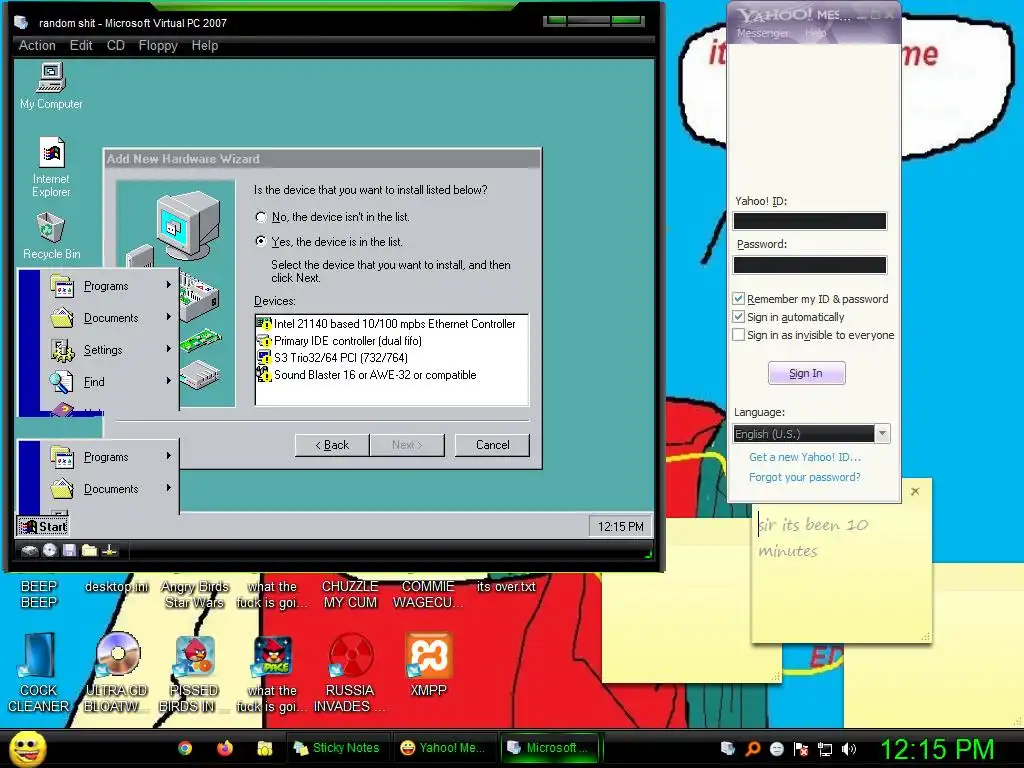Screen dimensions: 1024x768
Task: Cancel the Add New Hardware Wizard
Action: click(x=492, y=445)
